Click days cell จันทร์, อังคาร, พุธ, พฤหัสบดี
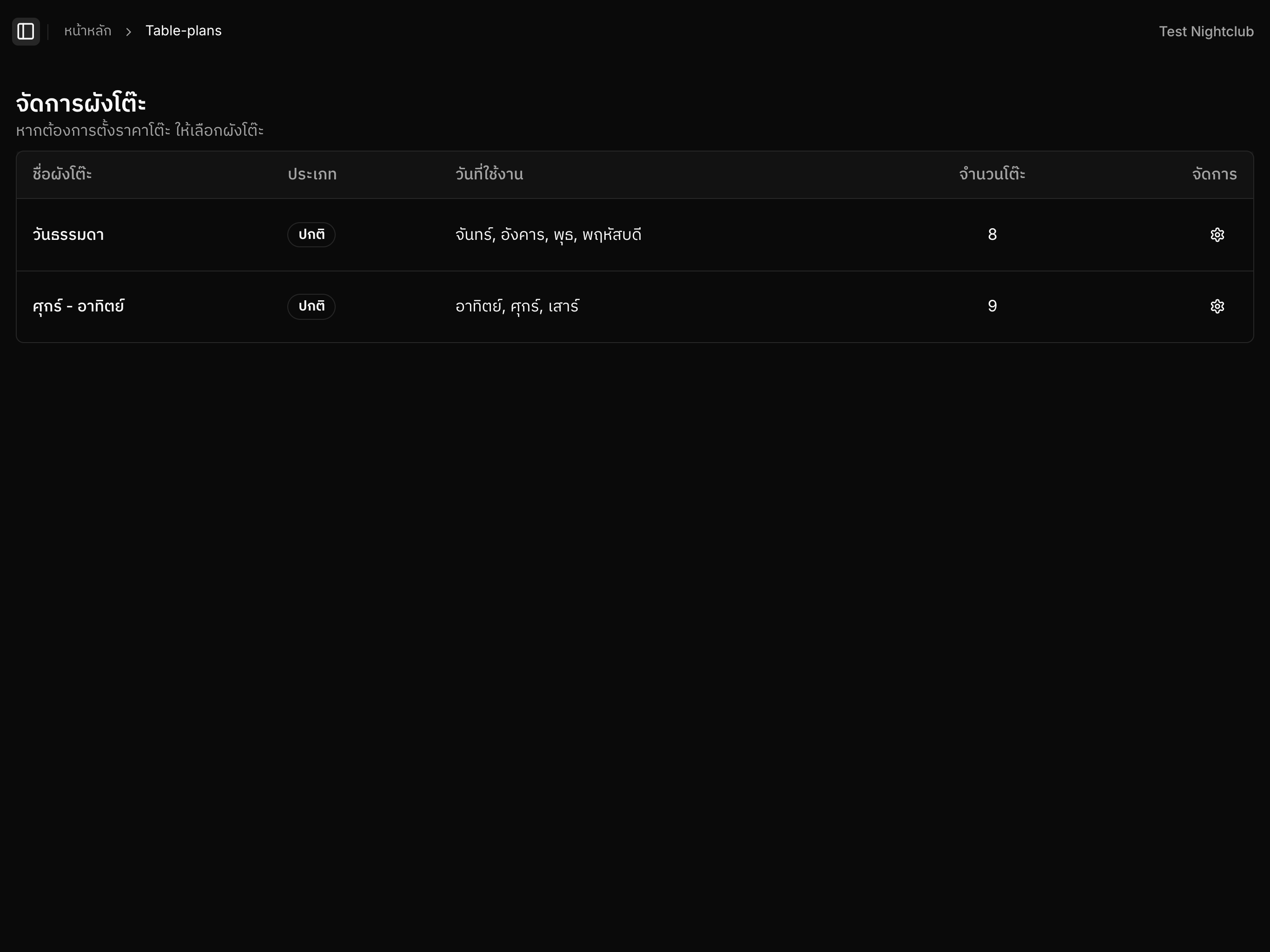 coord(549,235)
